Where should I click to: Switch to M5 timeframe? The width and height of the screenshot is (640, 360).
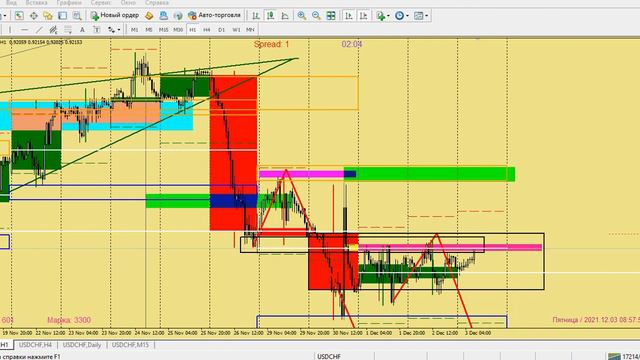point(149,30)
